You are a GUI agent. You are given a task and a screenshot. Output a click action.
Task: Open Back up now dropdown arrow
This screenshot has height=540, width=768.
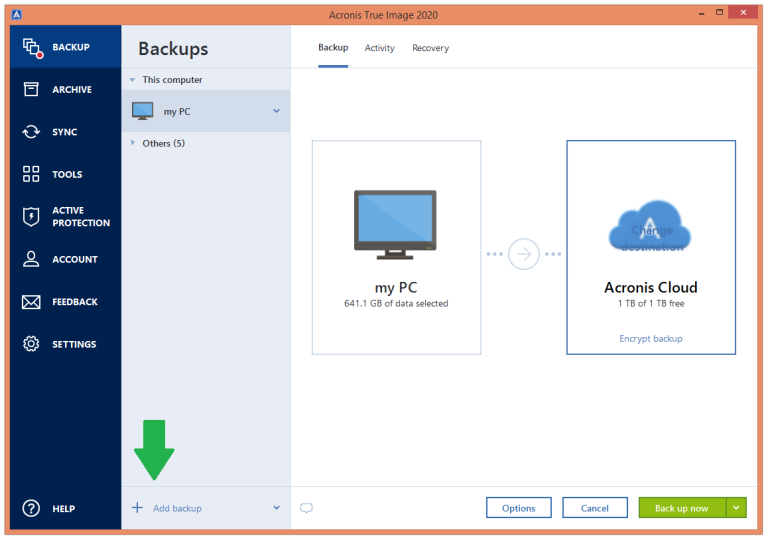pyautogui.click(x=737, y=508)
